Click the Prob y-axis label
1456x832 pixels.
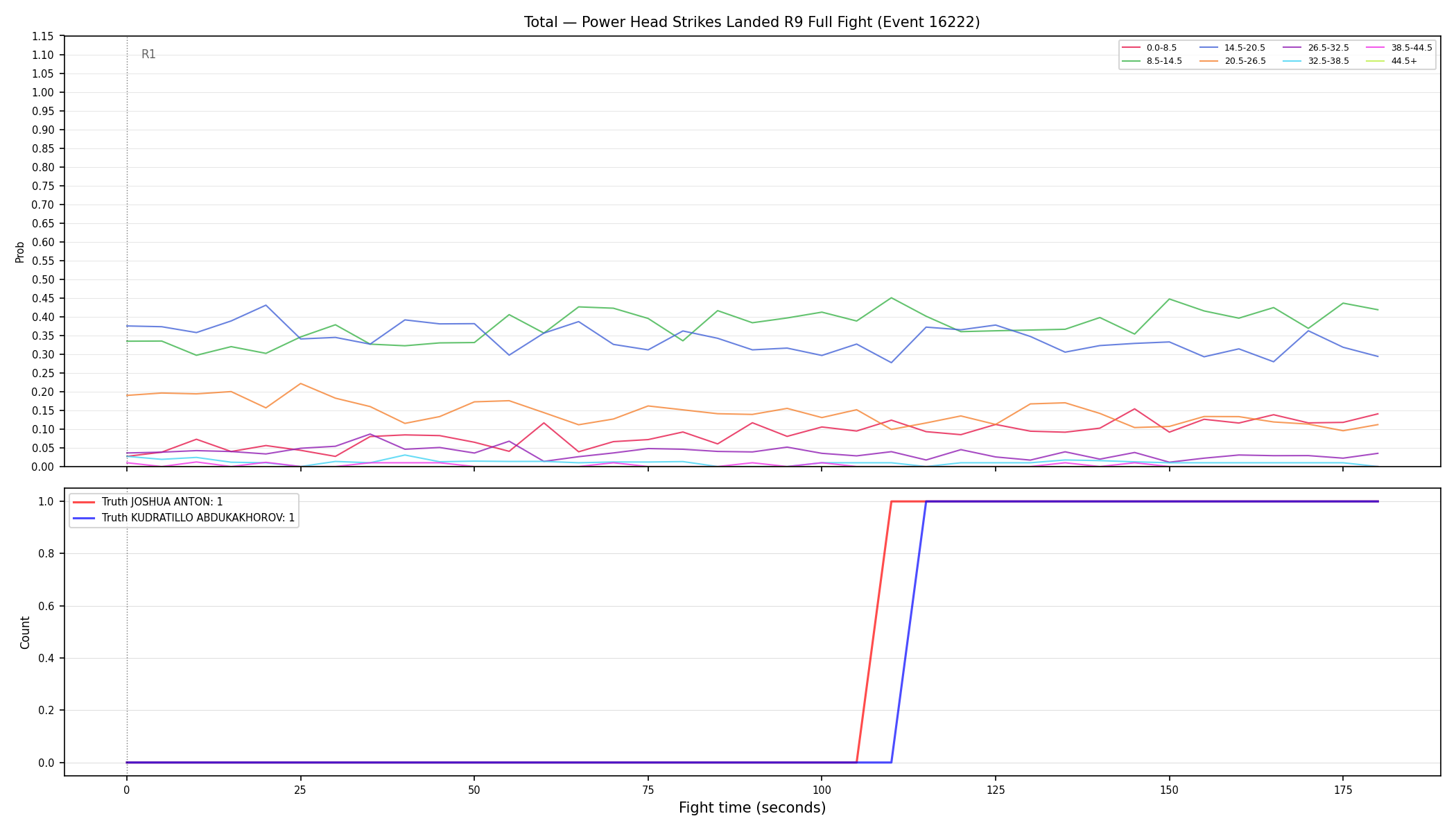click(x=19, y=252)
